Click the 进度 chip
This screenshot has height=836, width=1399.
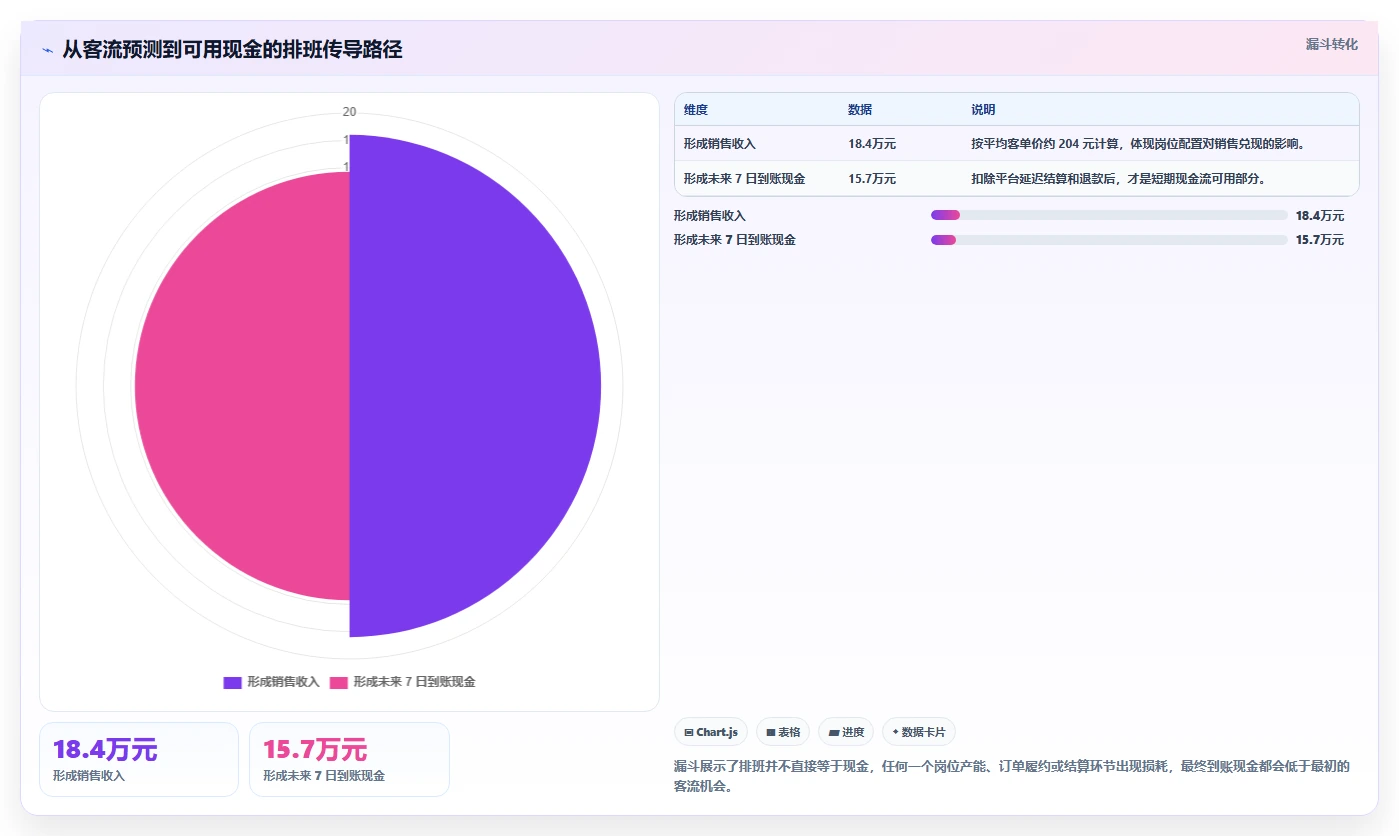click(846, 732)
